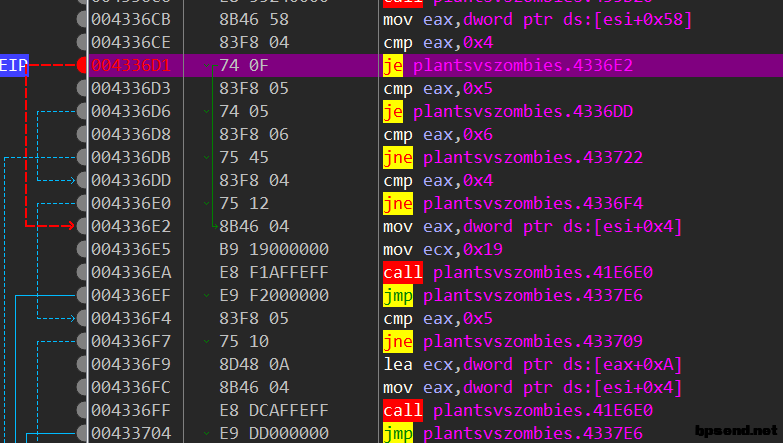Click bytes '75 12'
This screenshot has height=443, width=783.
(x=244, y=203)
